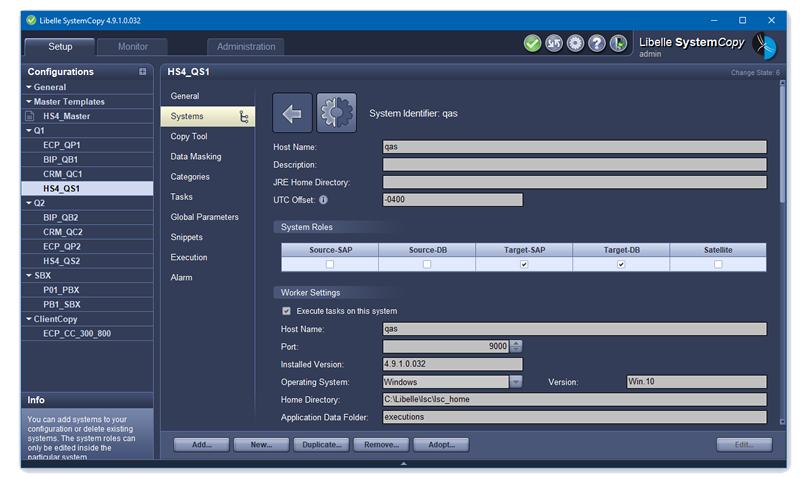Open the Operating System dropdown
The width and height of the screenshot is (800, 478).
[x=516, y=382]
